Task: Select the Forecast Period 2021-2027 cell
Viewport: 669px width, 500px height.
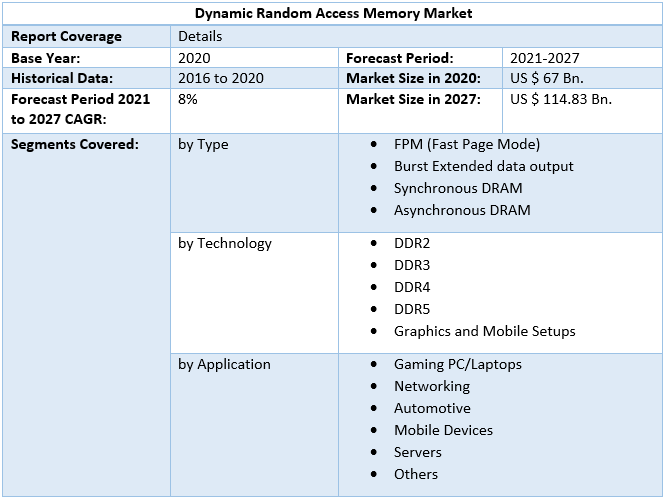Action: click(544, 58)
